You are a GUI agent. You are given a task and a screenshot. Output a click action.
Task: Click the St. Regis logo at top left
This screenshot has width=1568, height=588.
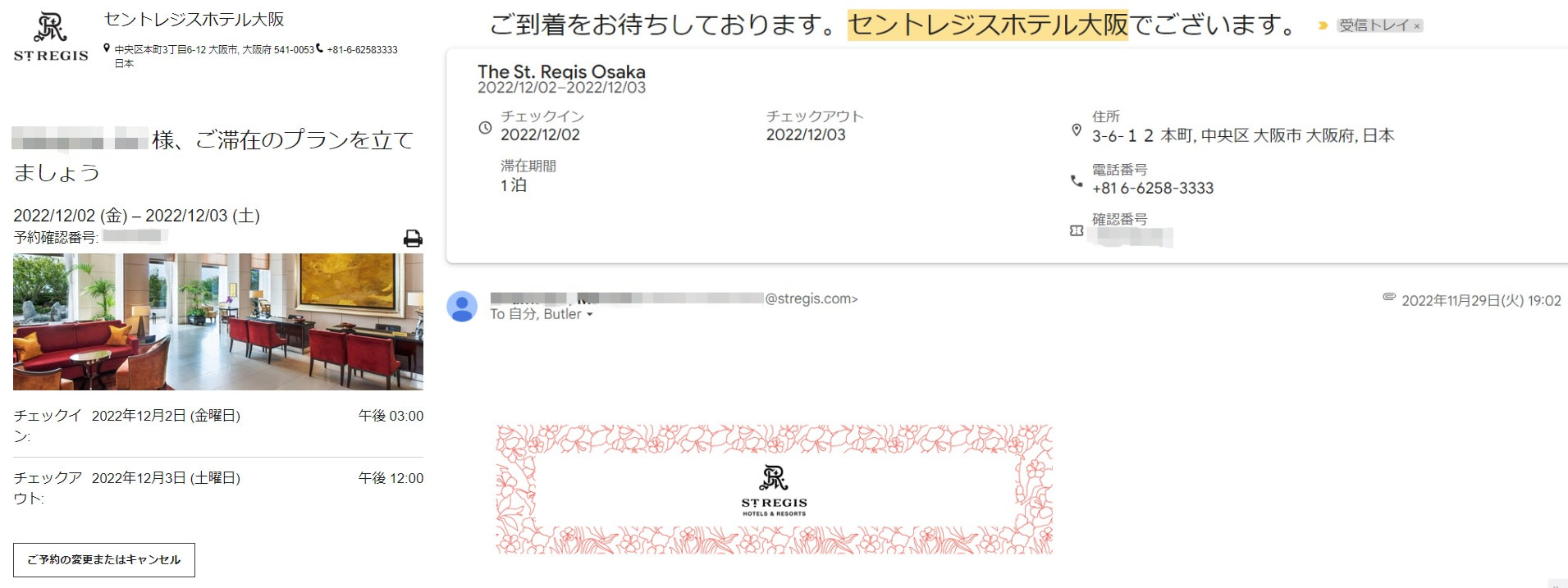tap(51, 38)
